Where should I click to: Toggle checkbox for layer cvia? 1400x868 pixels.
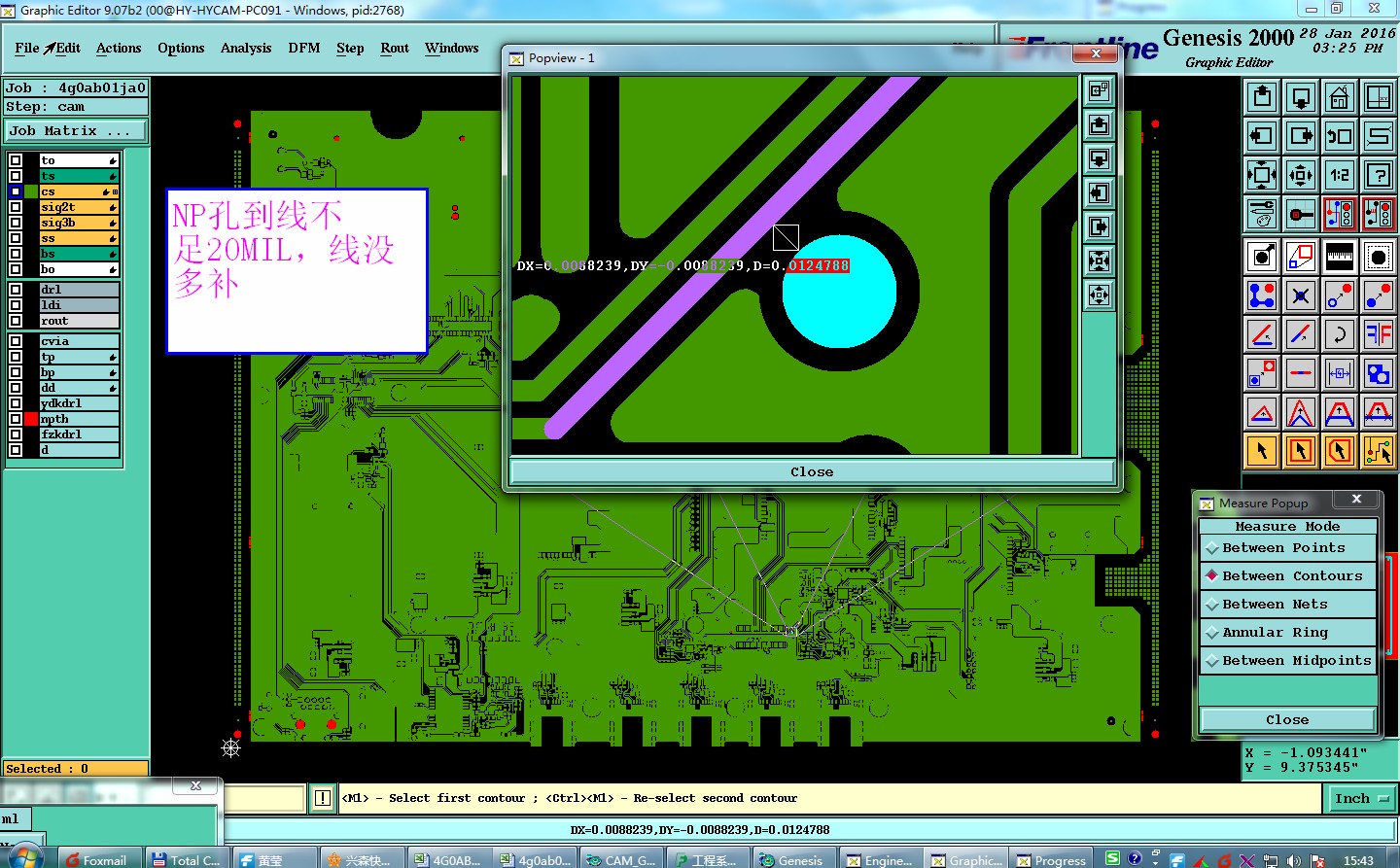tap(16, 341)
